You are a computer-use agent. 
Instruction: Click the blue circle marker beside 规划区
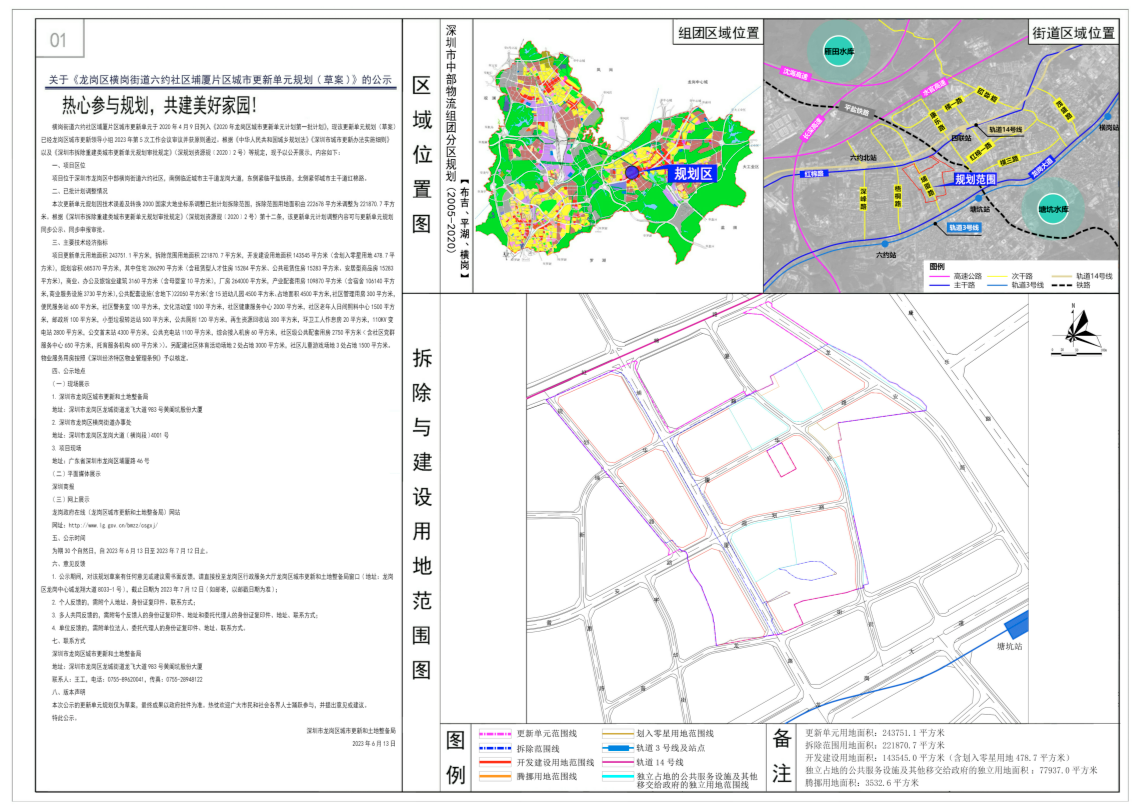(x=632, y=172)
